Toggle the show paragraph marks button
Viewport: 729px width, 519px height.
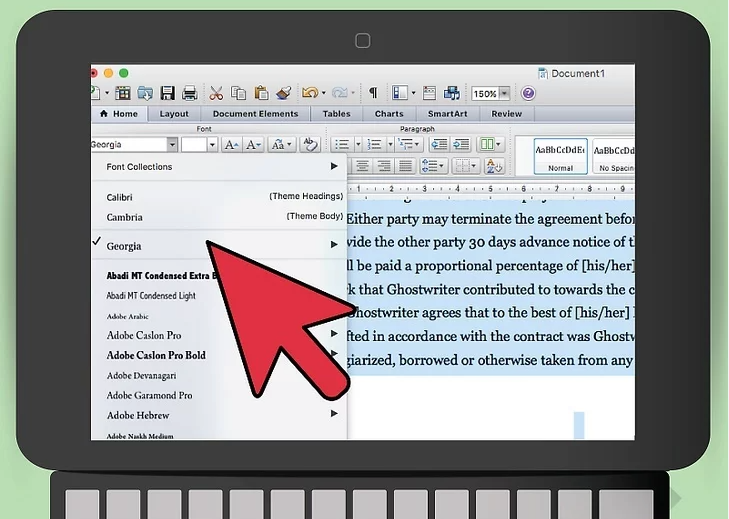coord(373,93)
